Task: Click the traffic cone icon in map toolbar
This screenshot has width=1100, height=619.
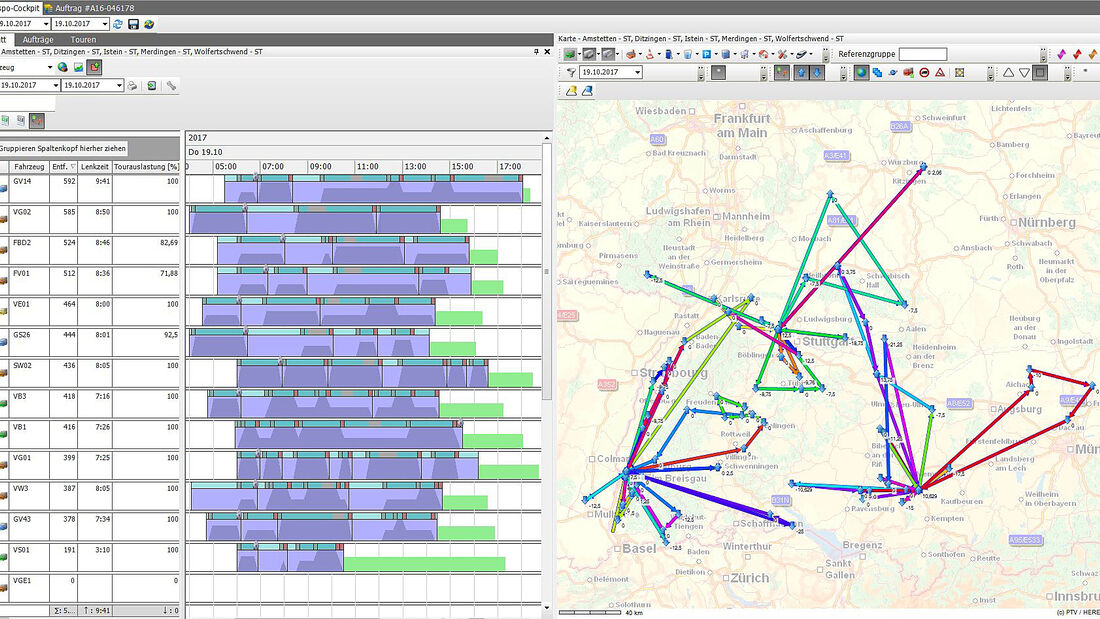Action: click(650, 54)
